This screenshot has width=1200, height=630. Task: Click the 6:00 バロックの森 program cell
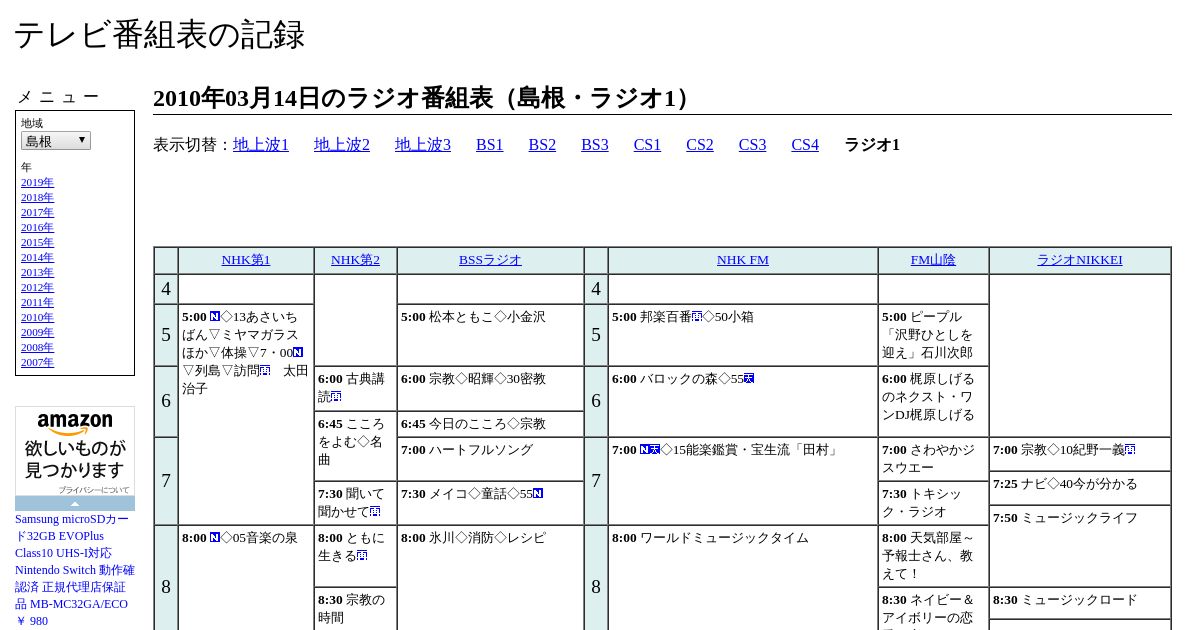[743, 401]
